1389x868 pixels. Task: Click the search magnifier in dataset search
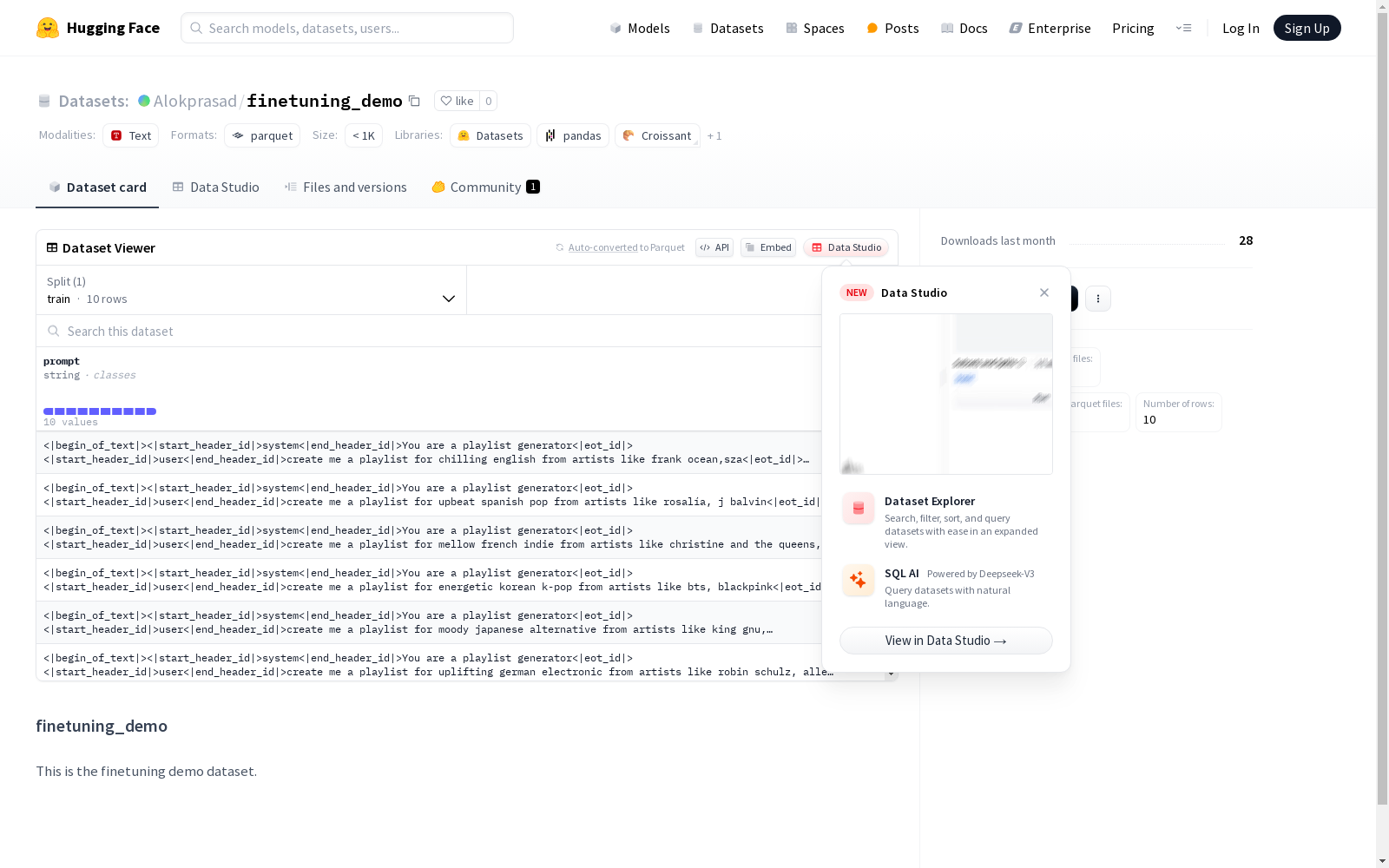click(54, 331)
